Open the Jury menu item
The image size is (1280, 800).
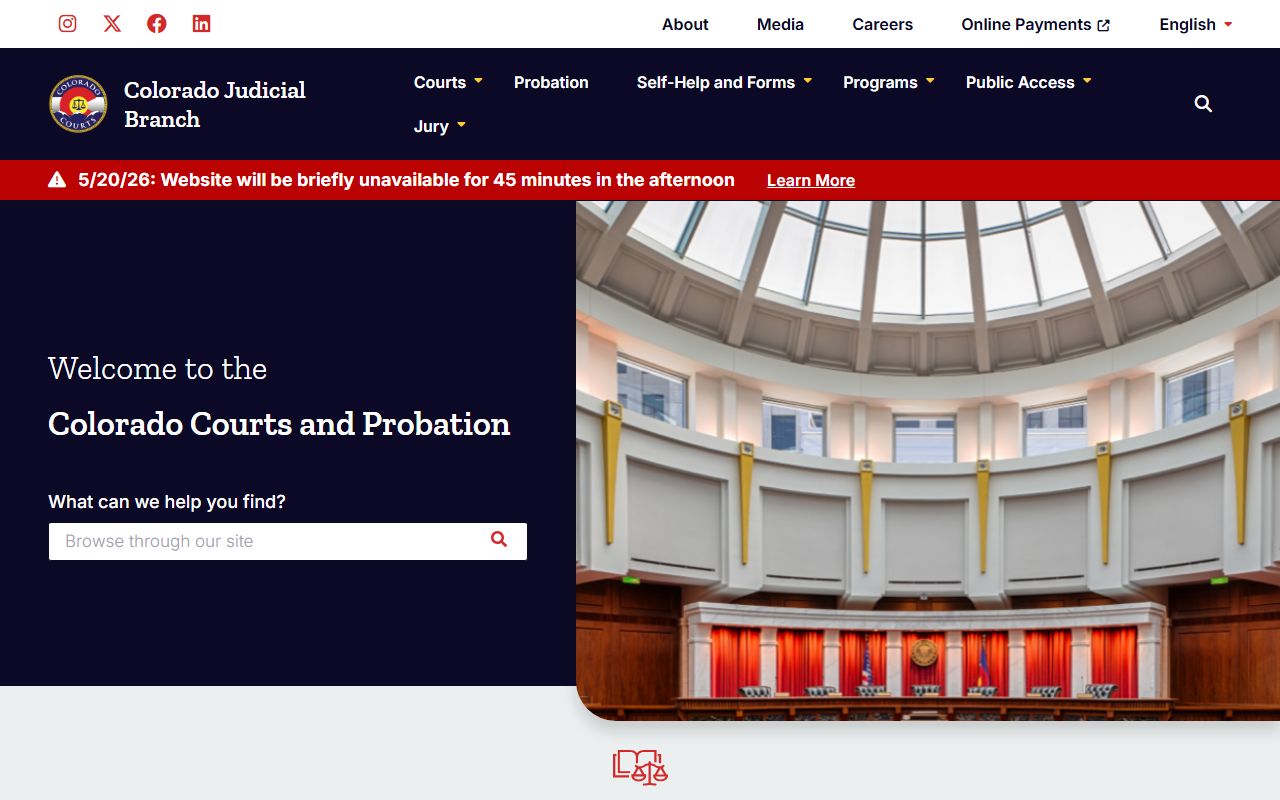pos(431,126)
